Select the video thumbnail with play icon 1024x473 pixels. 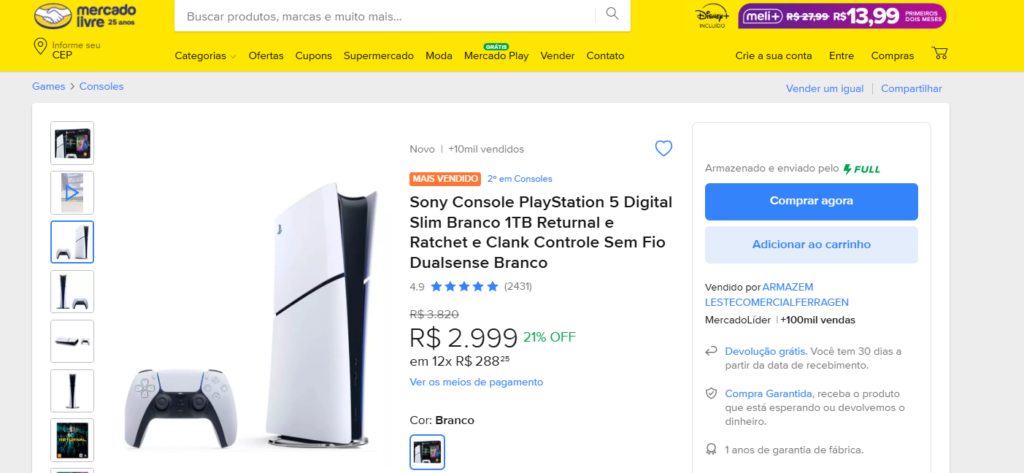tap(72, 193)
